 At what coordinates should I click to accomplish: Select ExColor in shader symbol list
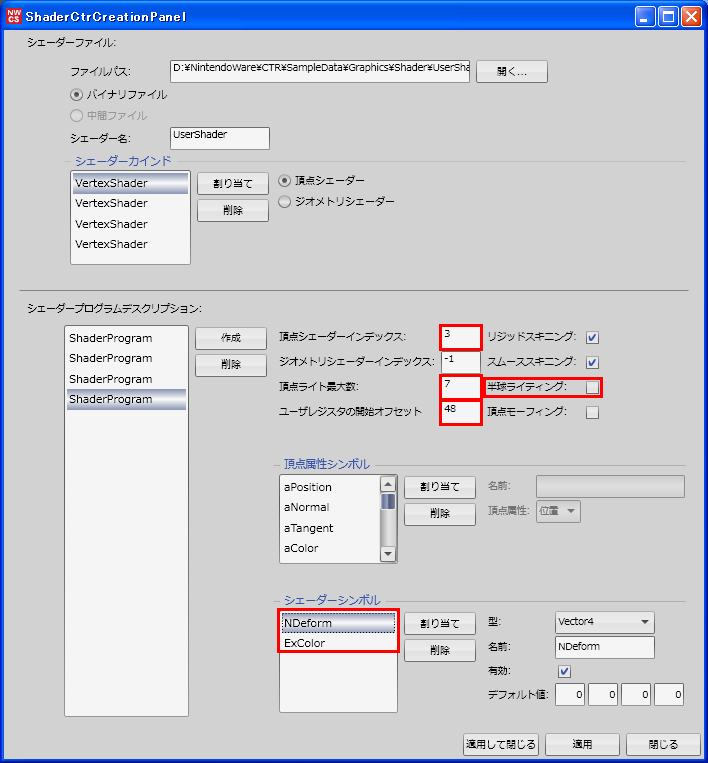305,643
